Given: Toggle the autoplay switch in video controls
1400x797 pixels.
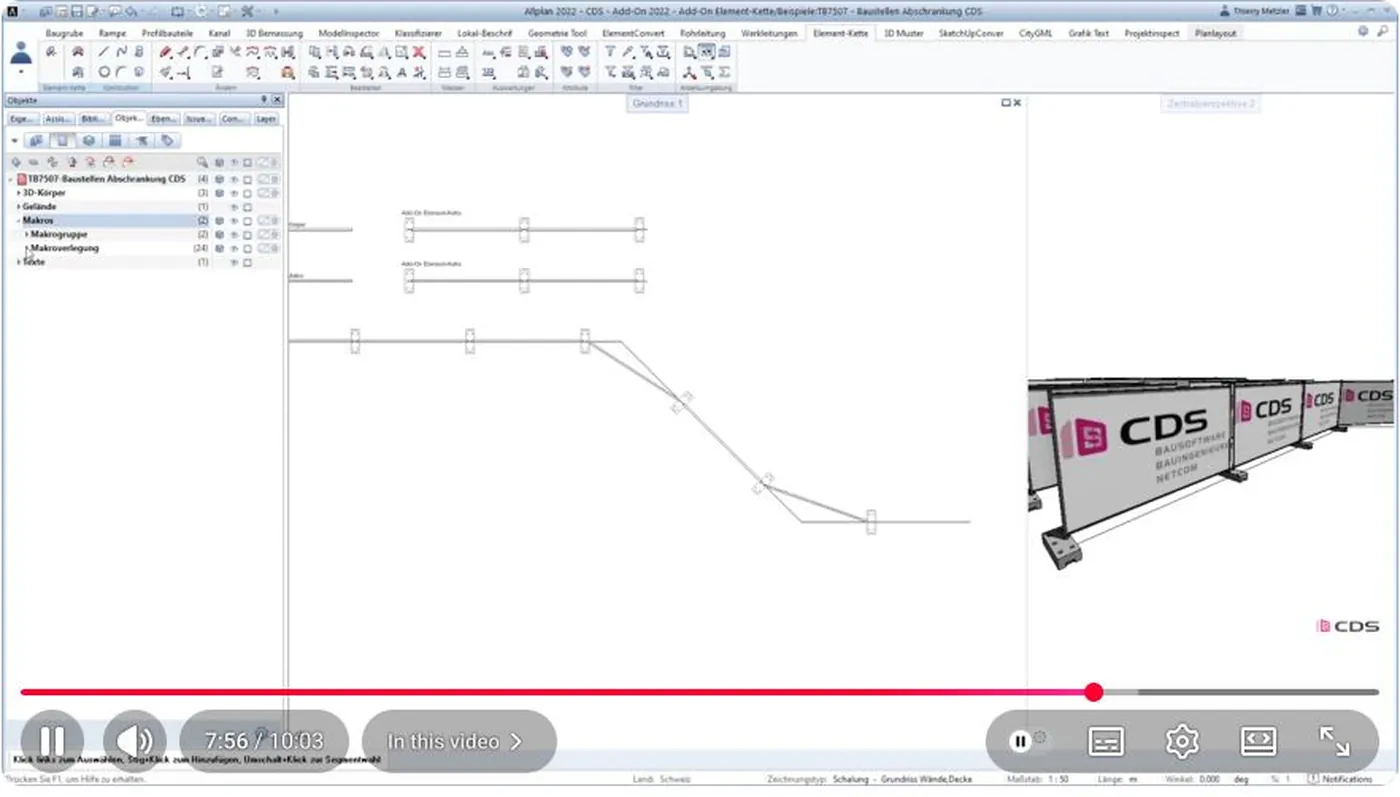Looking at the screenshot, I should tap(1027, 741).
